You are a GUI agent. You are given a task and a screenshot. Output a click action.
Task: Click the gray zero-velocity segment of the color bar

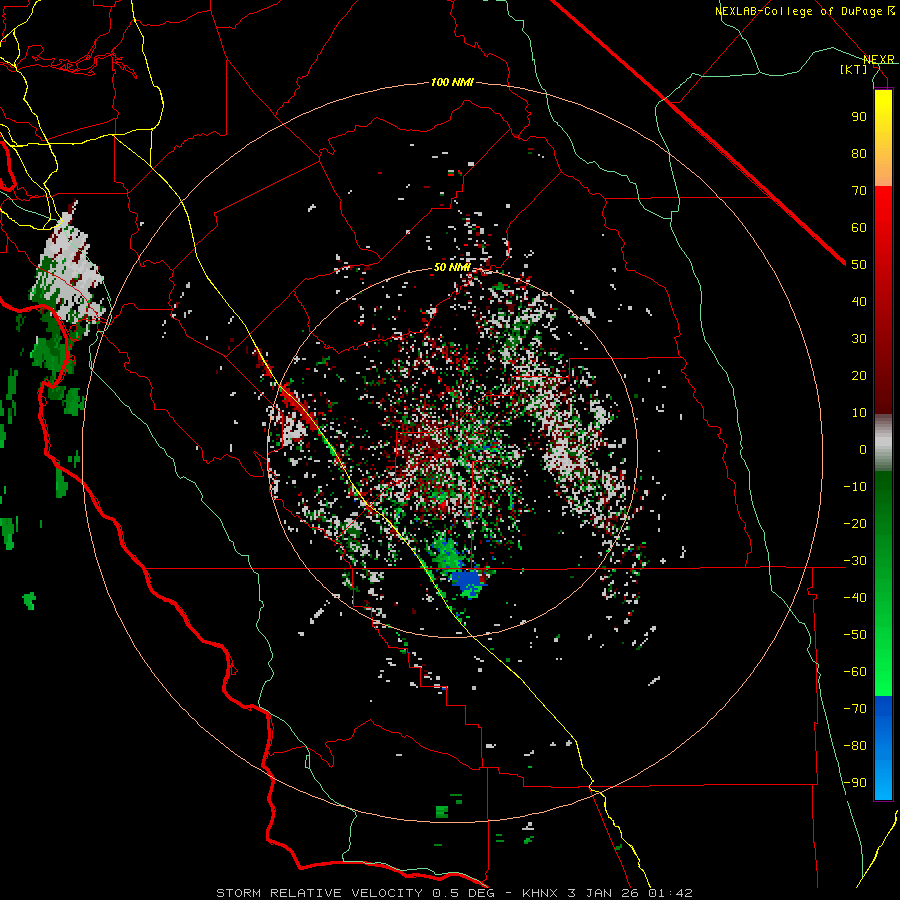point(883,443)
